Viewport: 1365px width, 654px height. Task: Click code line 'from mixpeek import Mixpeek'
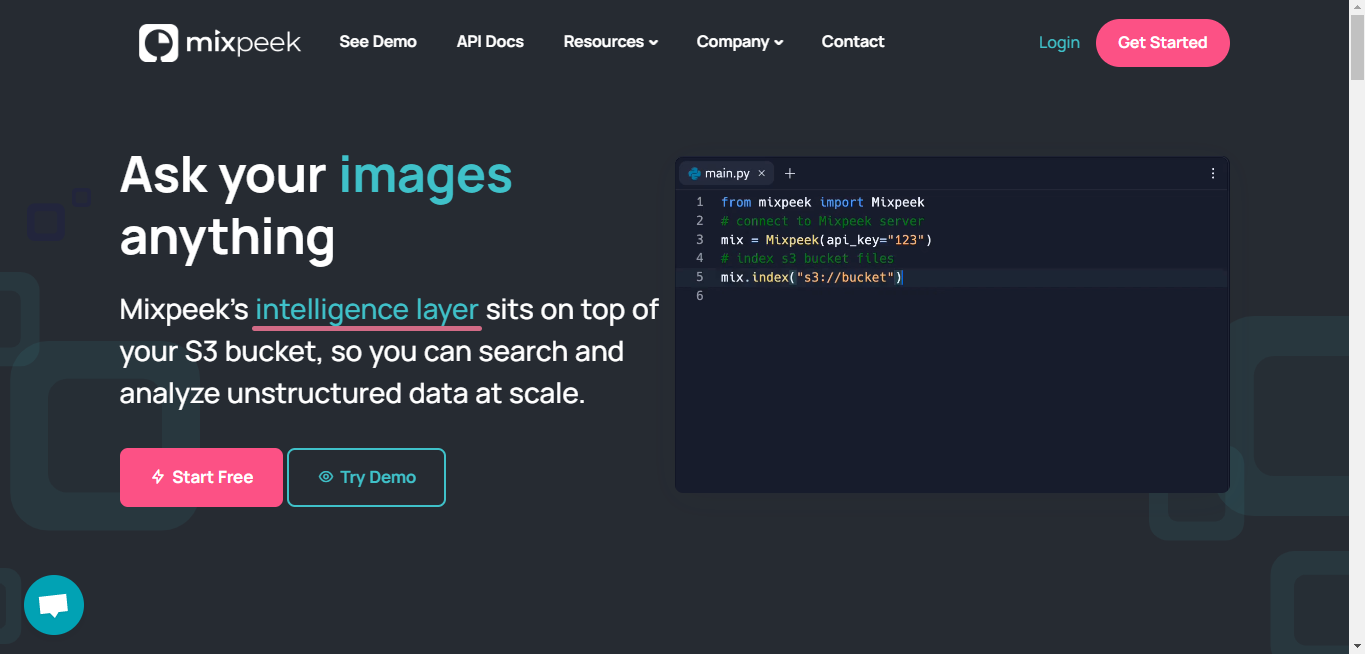click(x=823, y=202)
